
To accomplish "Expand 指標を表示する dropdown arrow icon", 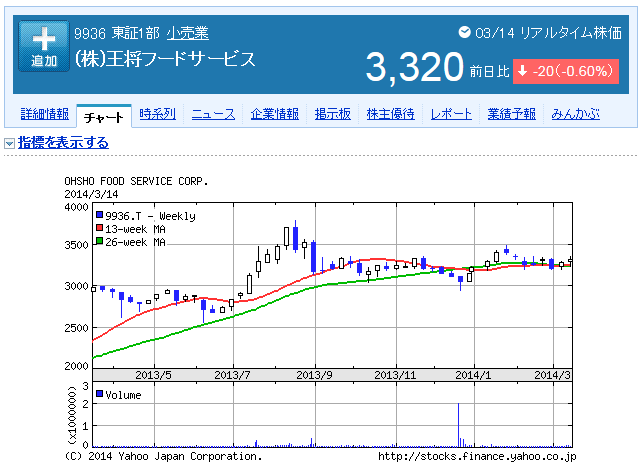I will [x=9, y=143].
